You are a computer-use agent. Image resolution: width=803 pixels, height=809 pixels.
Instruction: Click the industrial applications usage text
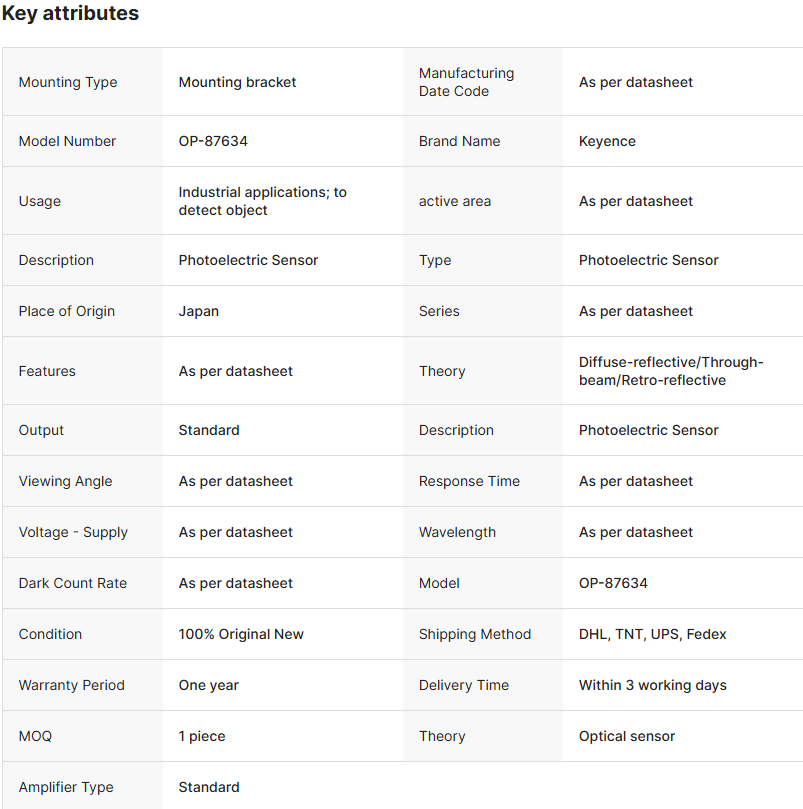[262, 201]
